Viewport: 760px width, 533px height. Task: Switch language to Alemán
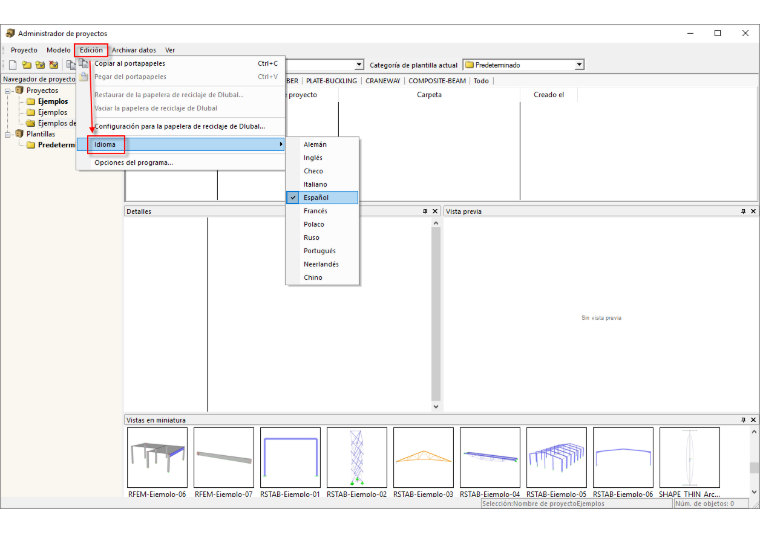[x=322, y=144]
